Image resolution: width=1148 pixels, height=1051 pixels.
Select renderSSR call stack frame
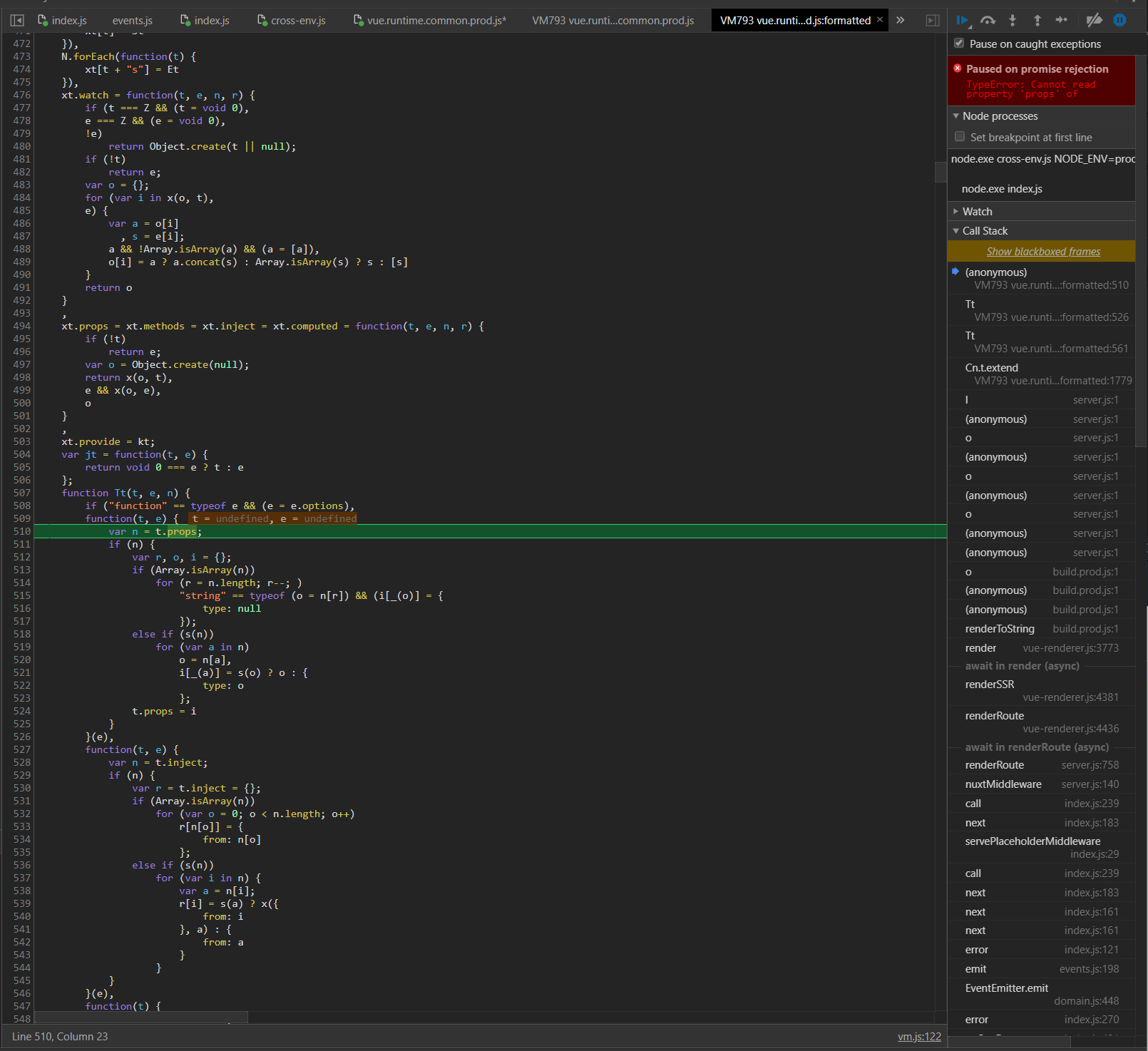[x=1041, y=691]
